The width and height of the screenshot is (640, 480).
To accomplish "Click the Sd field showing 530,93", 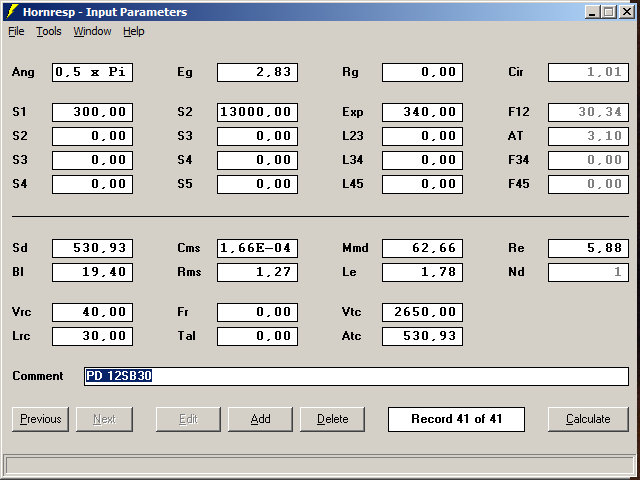I will pyautogui.click(x=92, y=248).
